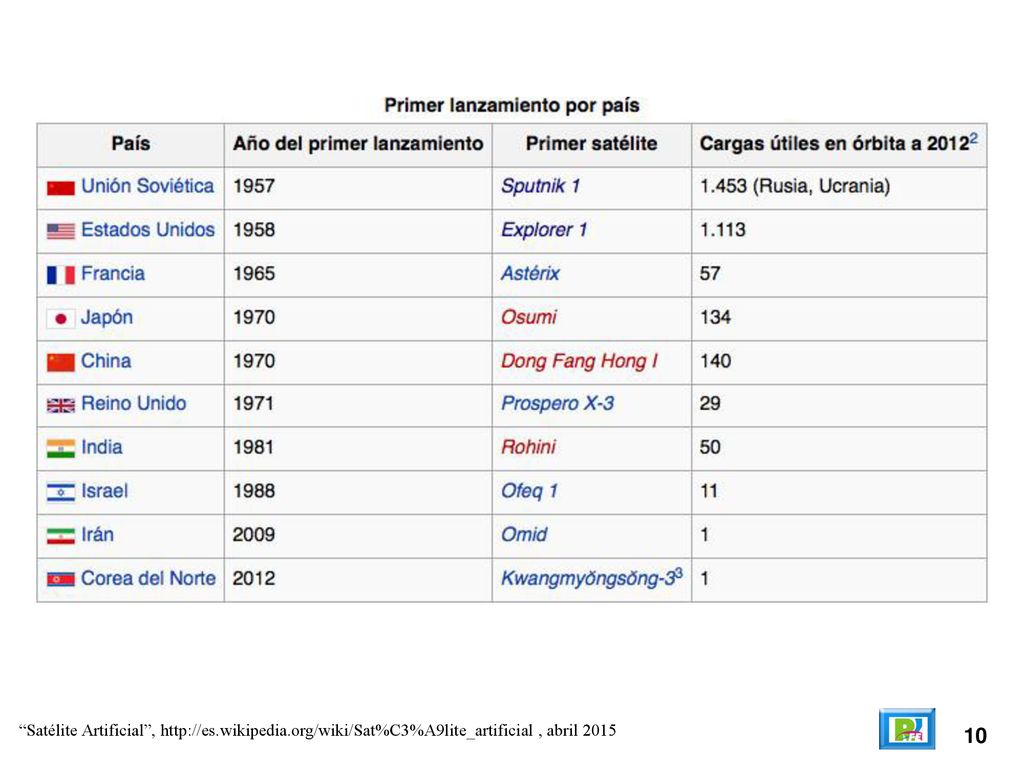This screenshot has width=1024, height=768.
Task: Follow the Prospero X-3 link
Action: [557, 404]
